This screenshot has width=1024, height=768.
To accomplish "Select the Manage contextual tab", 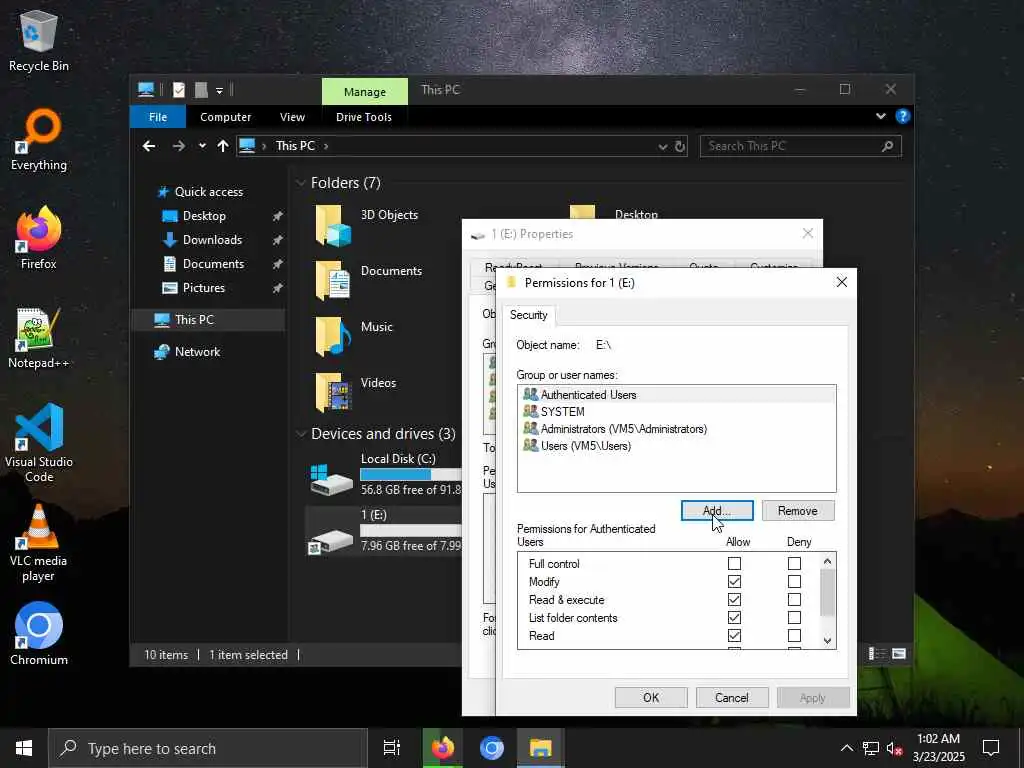I will [364, 91].
